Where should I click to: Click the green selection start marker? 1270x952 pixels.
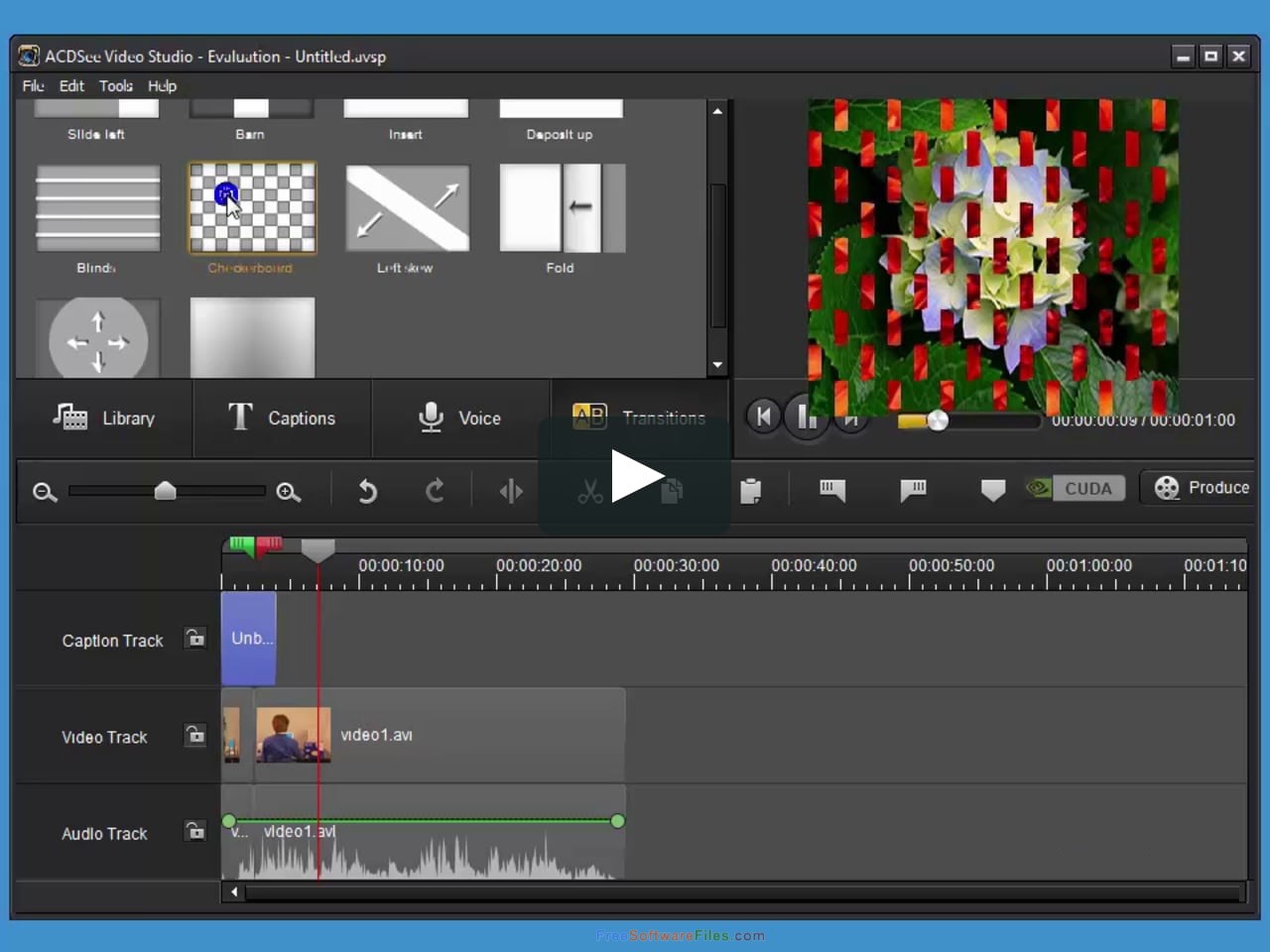[x=241, y=544]
